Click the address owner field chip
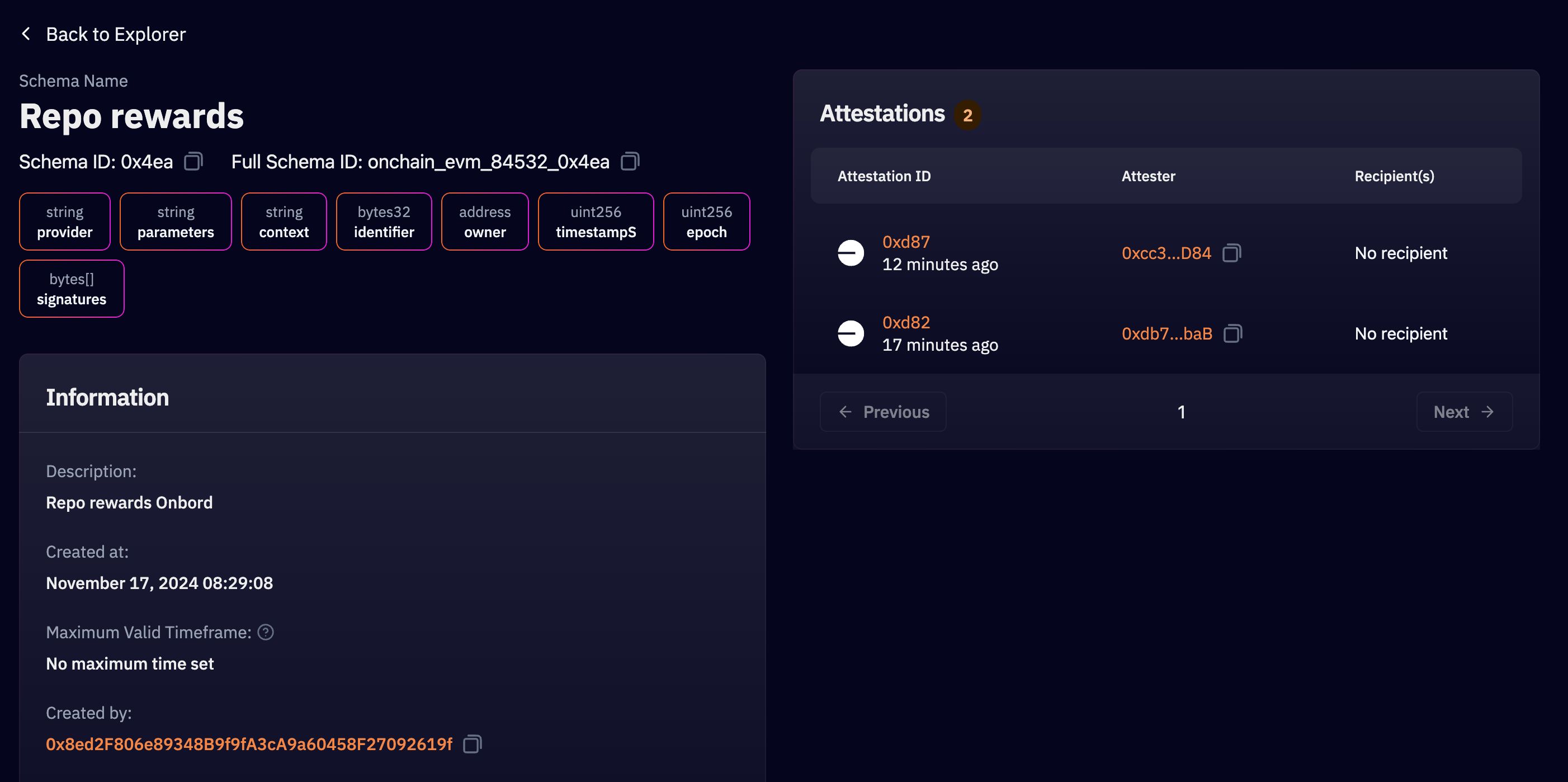 (484, 222)
